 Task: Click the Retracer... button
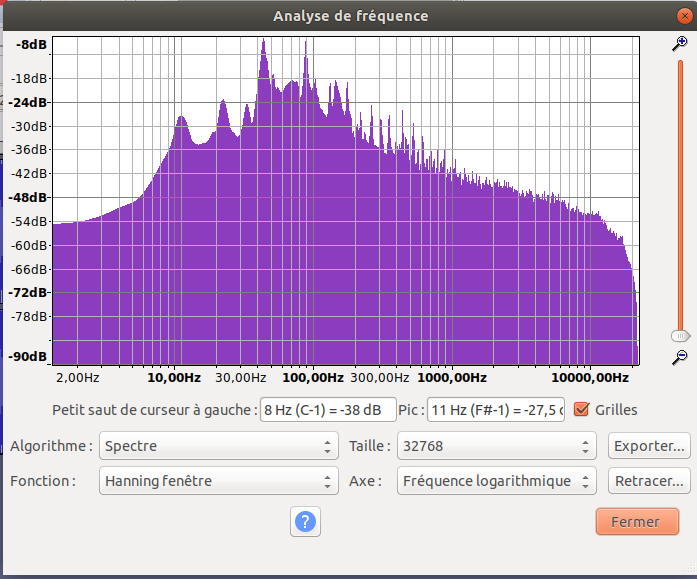(649, 481)
